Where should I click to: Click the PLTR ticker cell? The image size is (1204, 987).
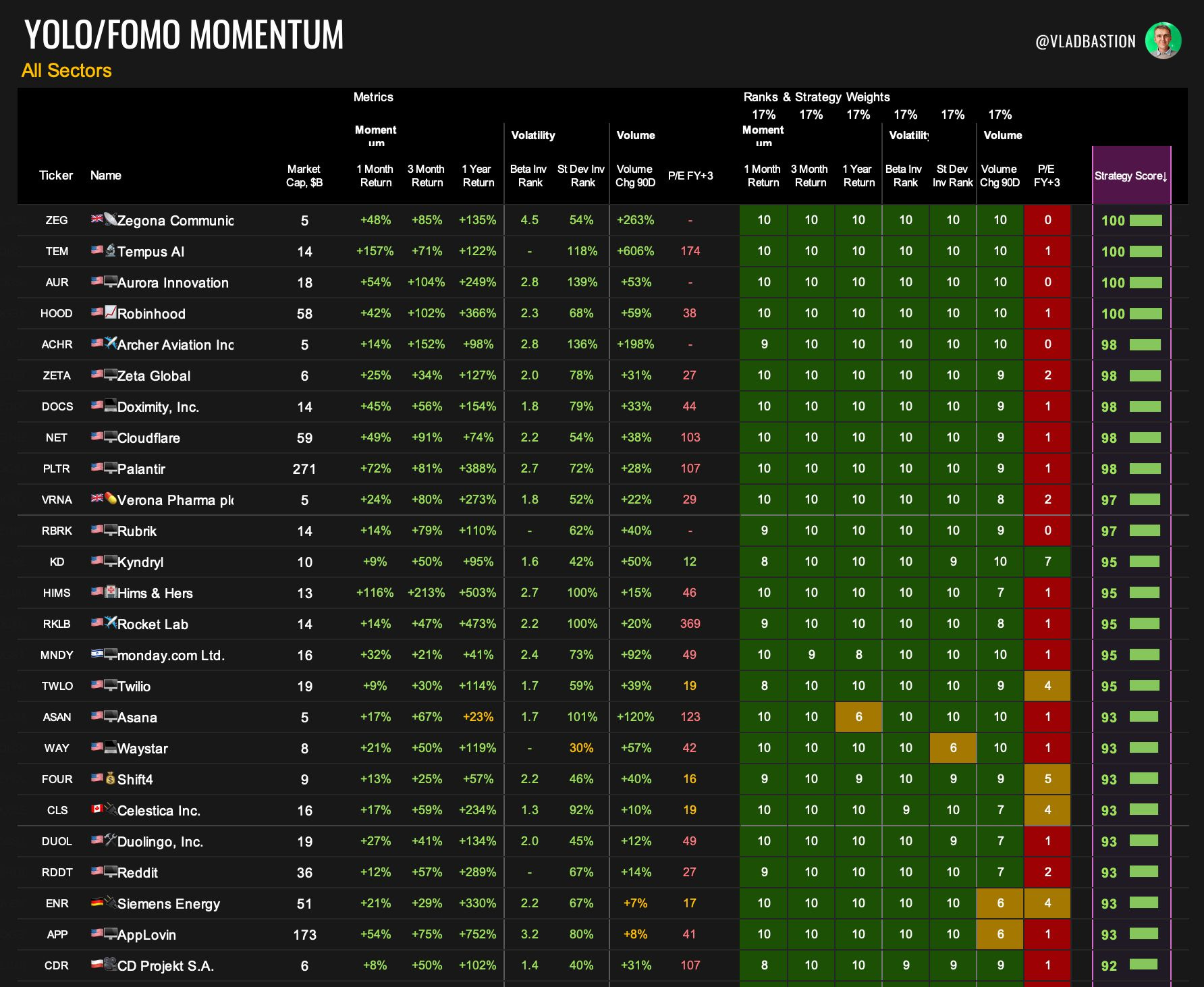57,469
